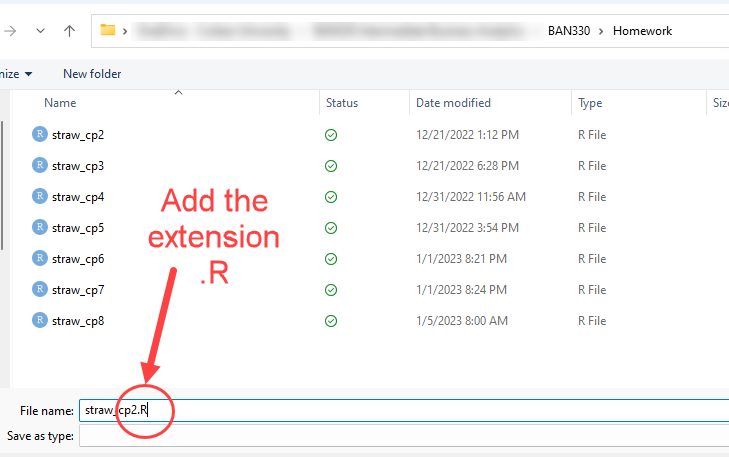
Task: Expand the Organize menu dropdown arrow
Action: (28, 74)
